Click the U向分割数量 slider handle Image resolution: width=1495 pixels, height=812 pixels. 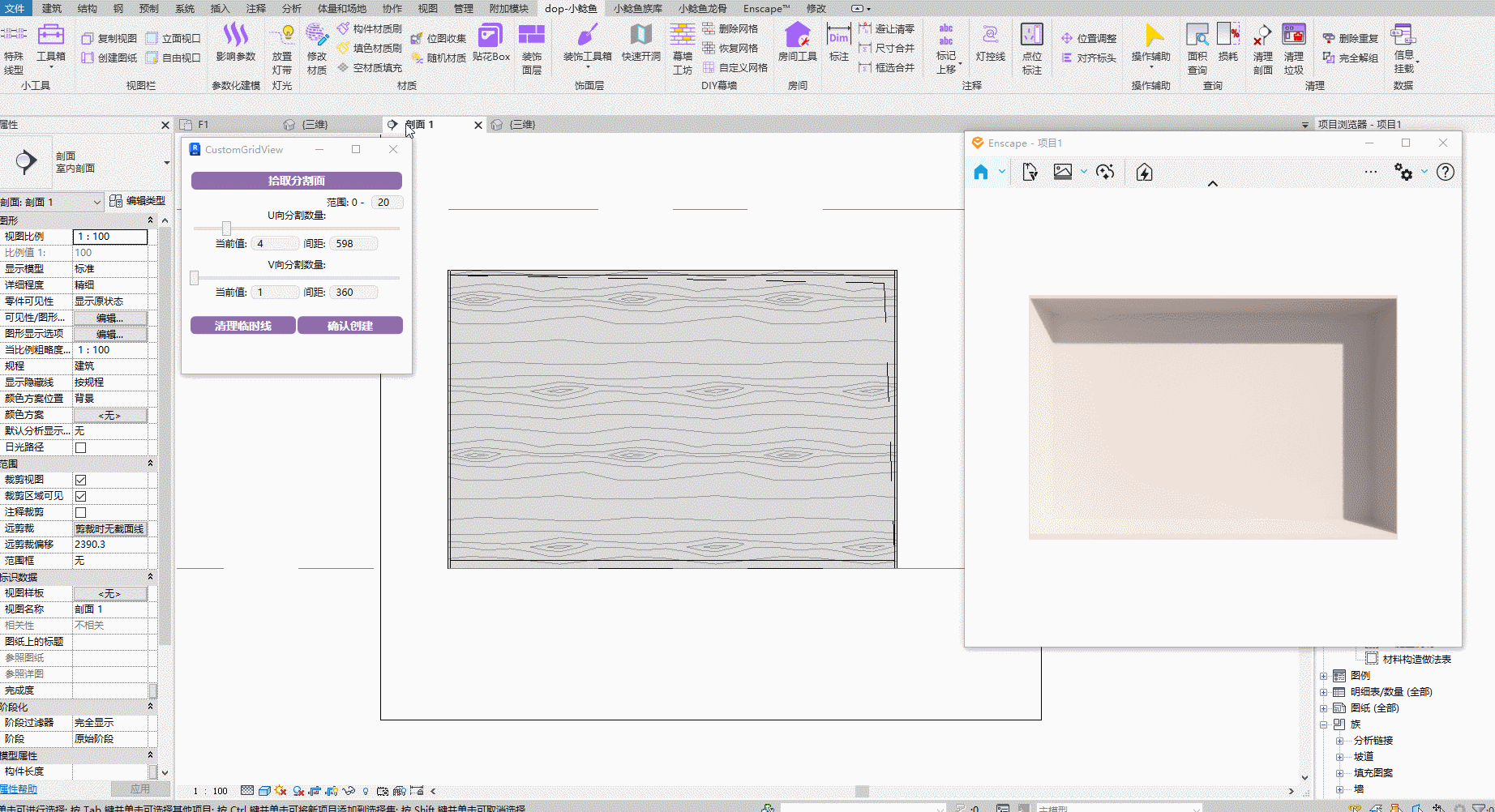point(226,229)
